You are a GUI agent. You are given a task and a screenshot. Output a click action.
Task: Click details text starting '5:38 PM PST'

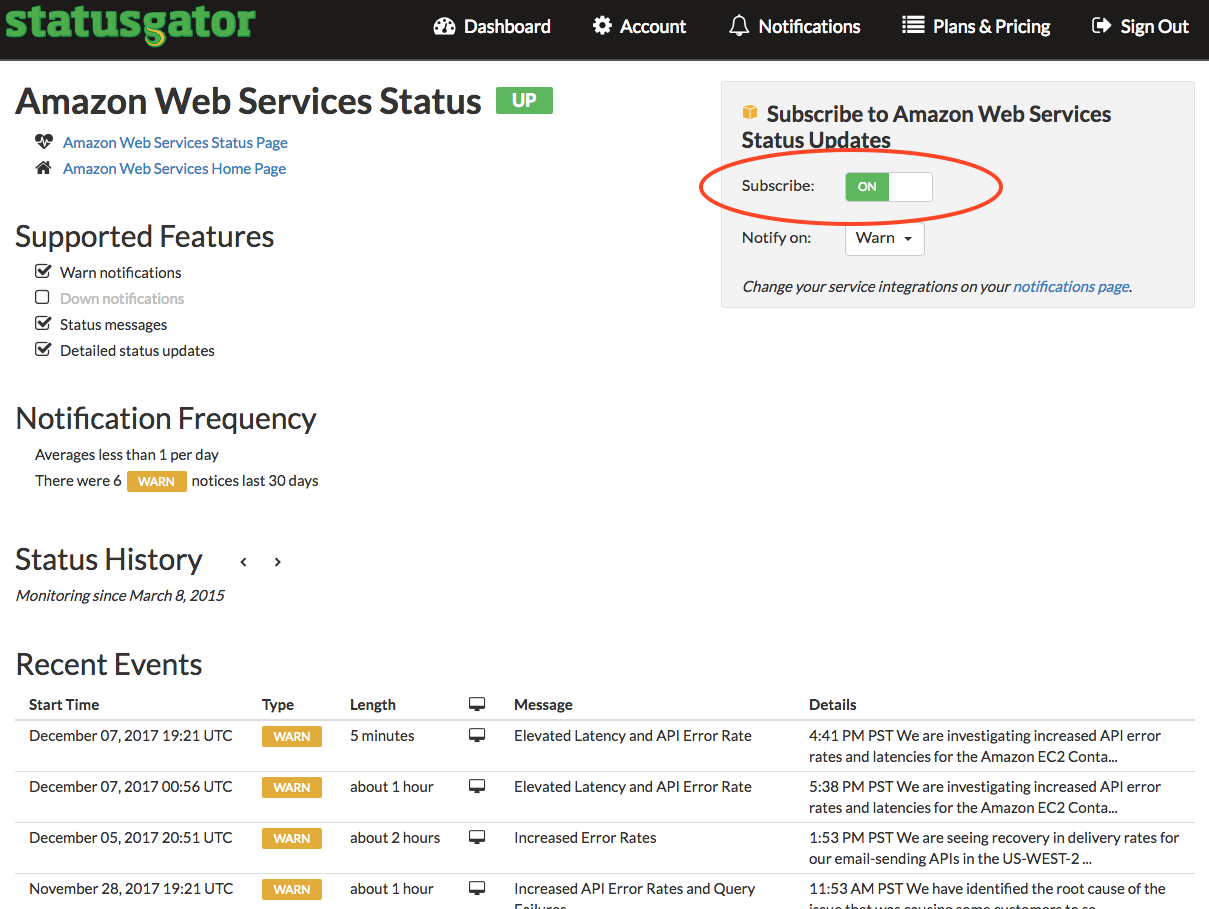pyautogui.click(x=985, y=797)
